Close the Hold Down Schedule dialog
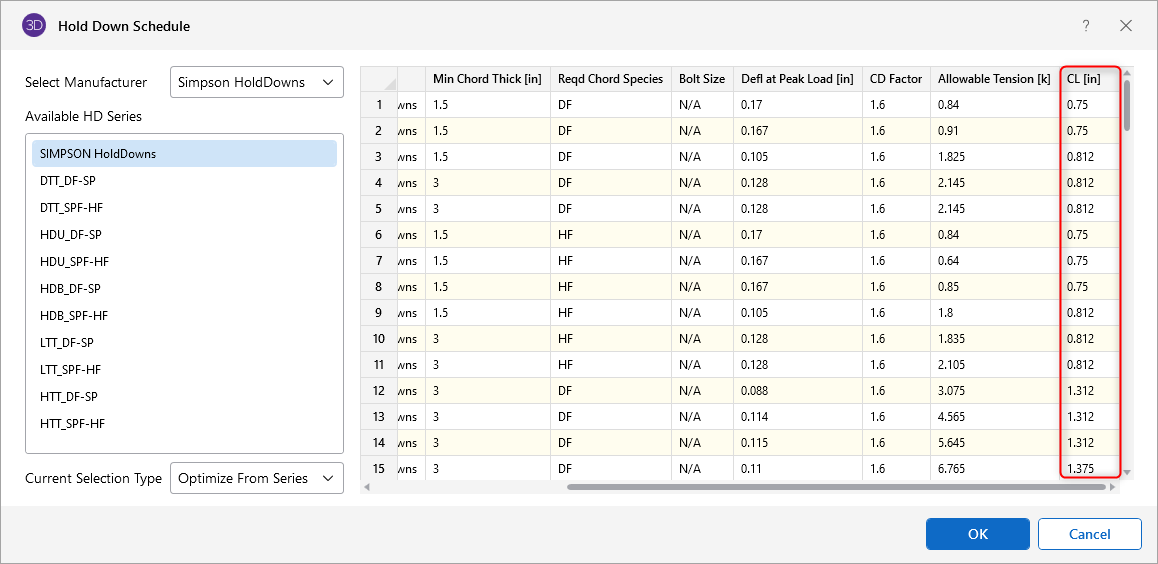 (1126, 26)
